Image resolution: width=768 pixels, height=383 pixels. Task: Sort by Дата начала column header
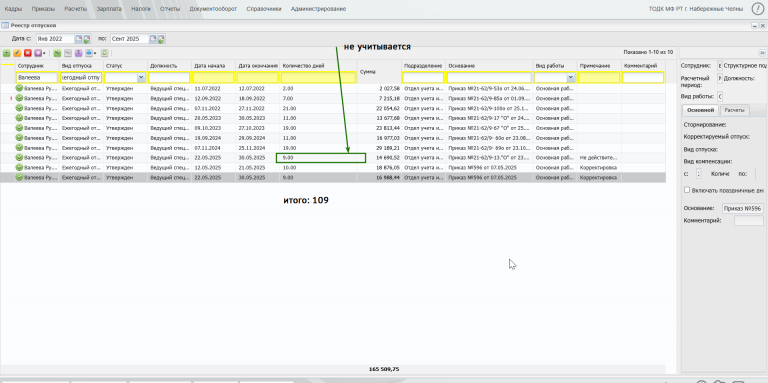(213, 65)
